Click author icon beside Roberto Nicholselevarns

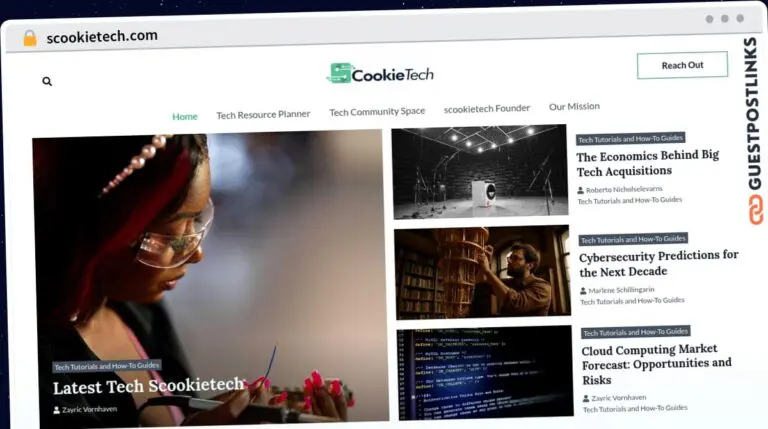(580, 190)
